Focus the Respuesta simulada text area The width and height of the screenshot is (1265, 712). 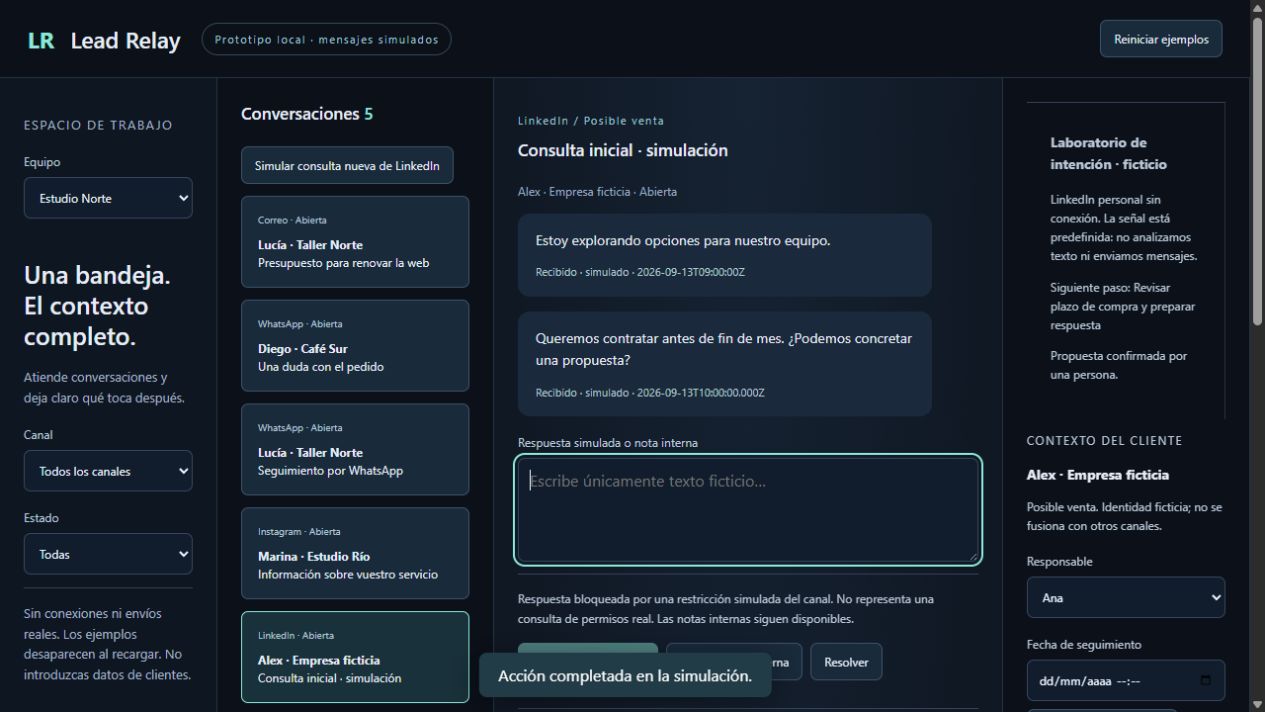(x=749, y=510)
